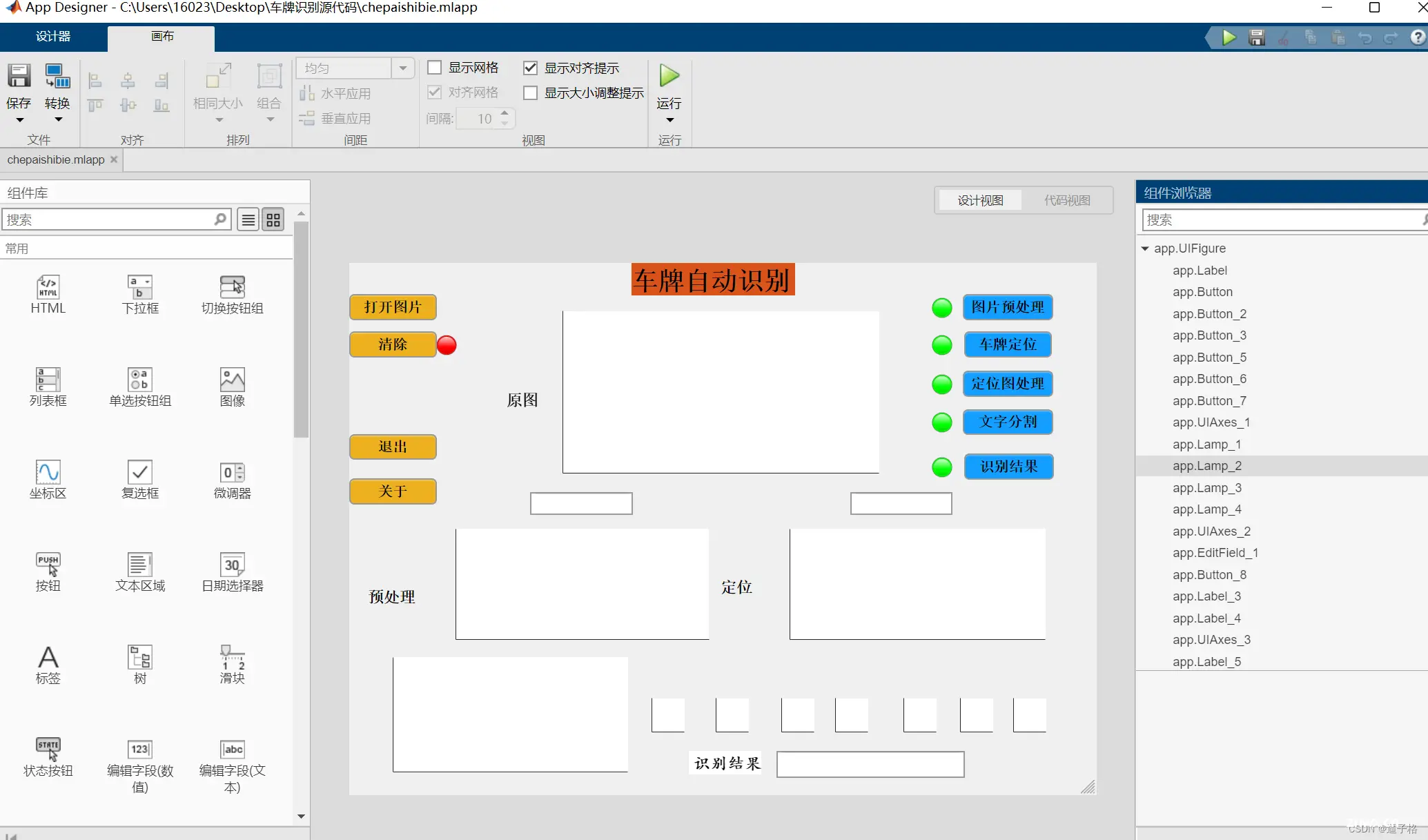Toggle the 对齐网格 snap to grid checkbox
Screen dimensions: 1428x840
pyautogui.click(x=435, y=92)
